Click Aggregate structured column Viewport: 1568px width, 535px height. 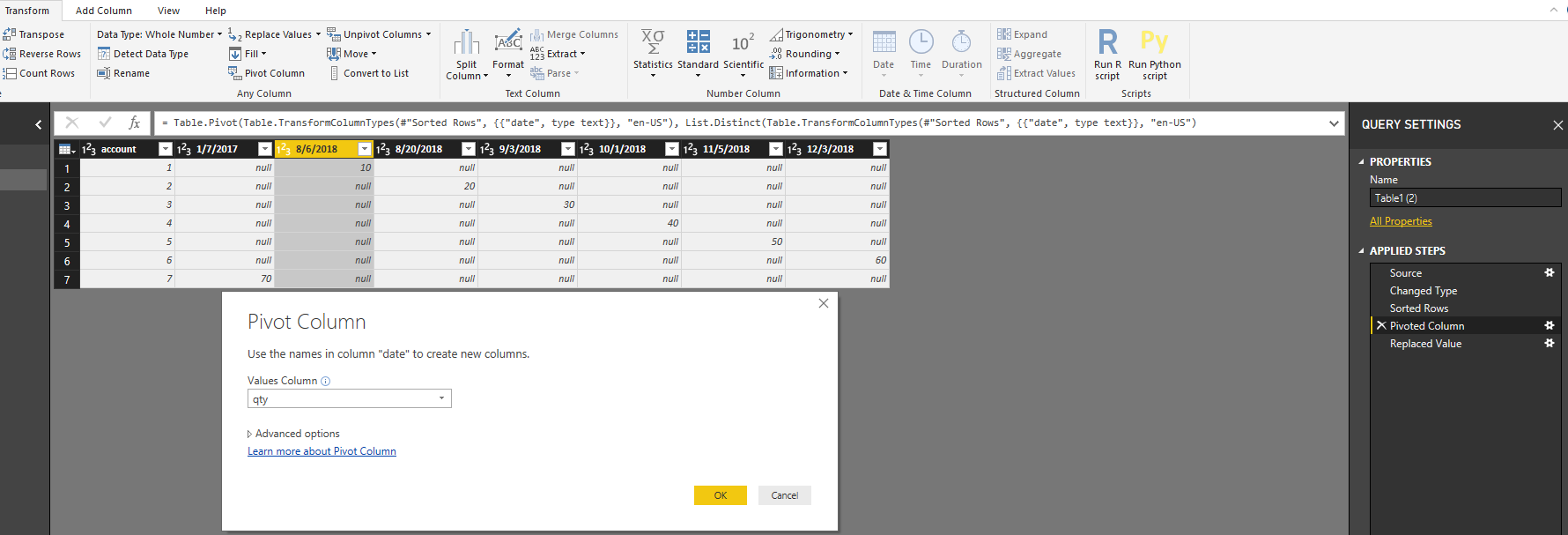(1029, 54)
